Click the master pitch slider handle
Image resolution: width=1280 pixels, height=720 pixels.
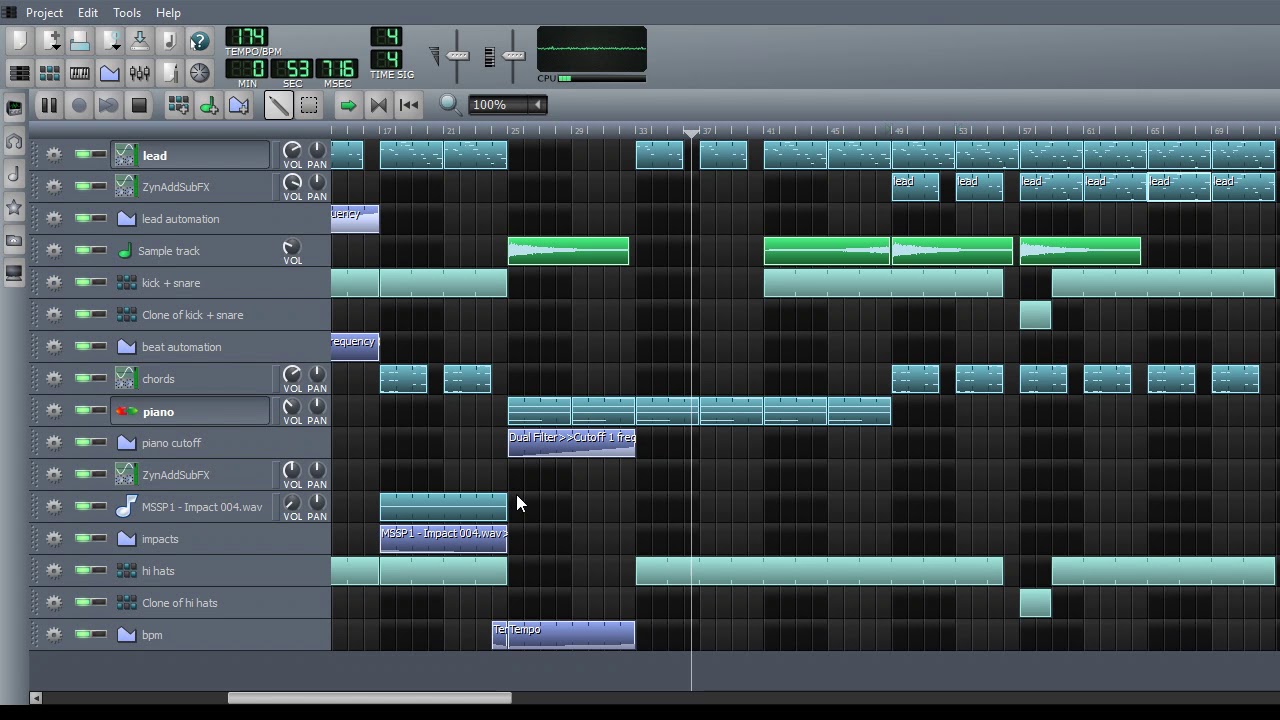point(514,55)
